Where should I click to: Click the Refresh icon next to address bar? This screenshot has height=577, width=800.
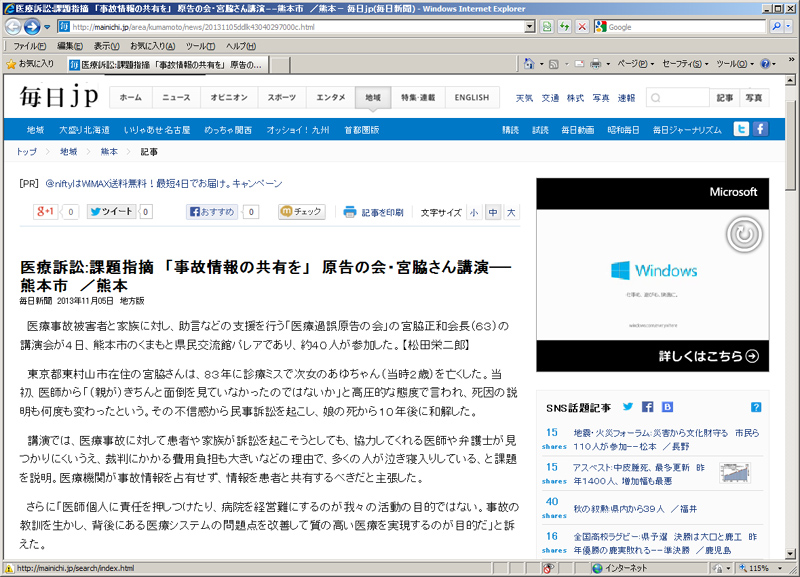tap(564, 27)
